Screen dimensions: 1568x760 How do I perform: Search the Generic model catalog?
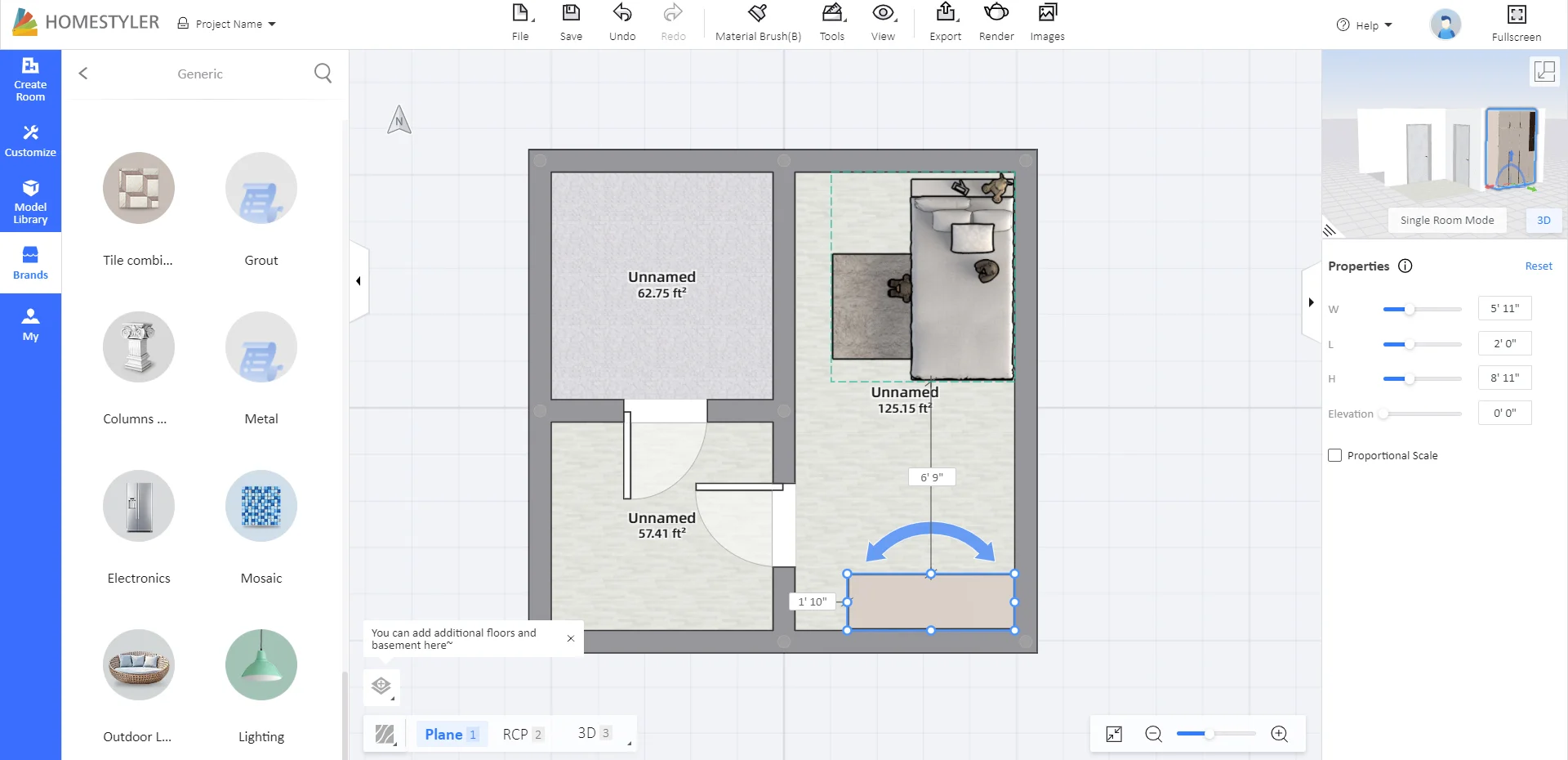(x=323, y=74)
